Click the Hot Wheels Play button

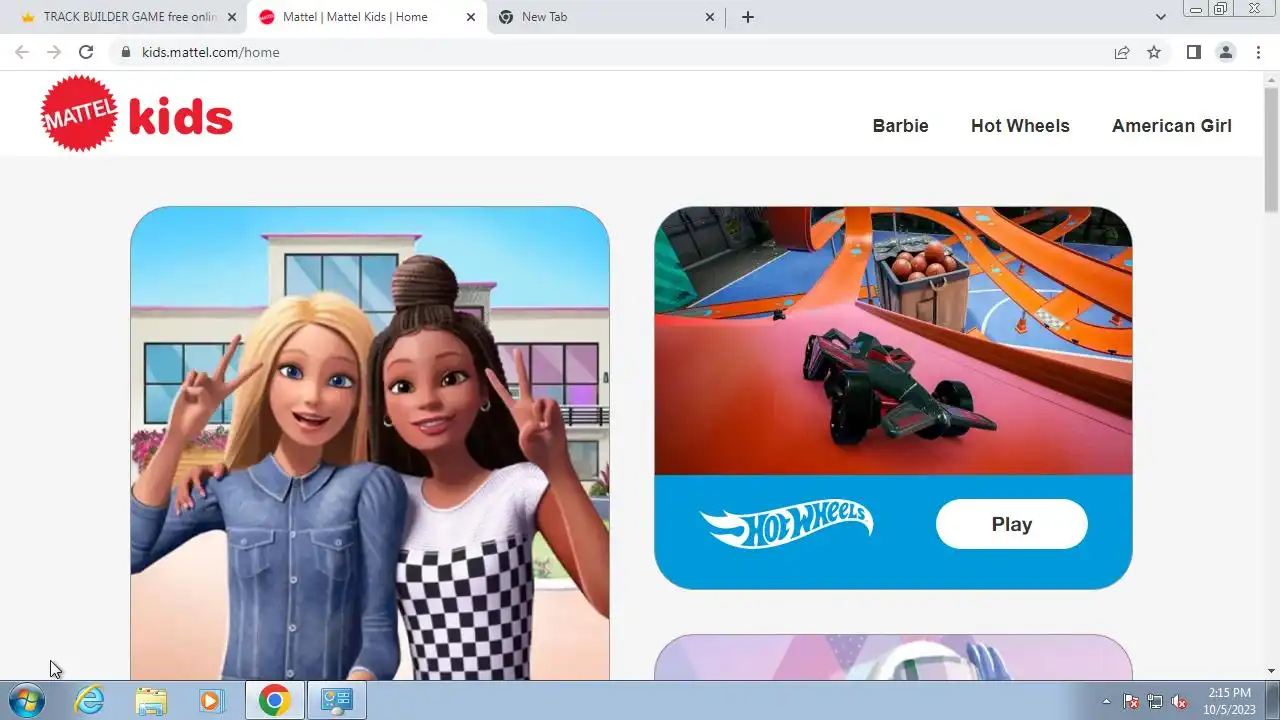click(1011, 524)
